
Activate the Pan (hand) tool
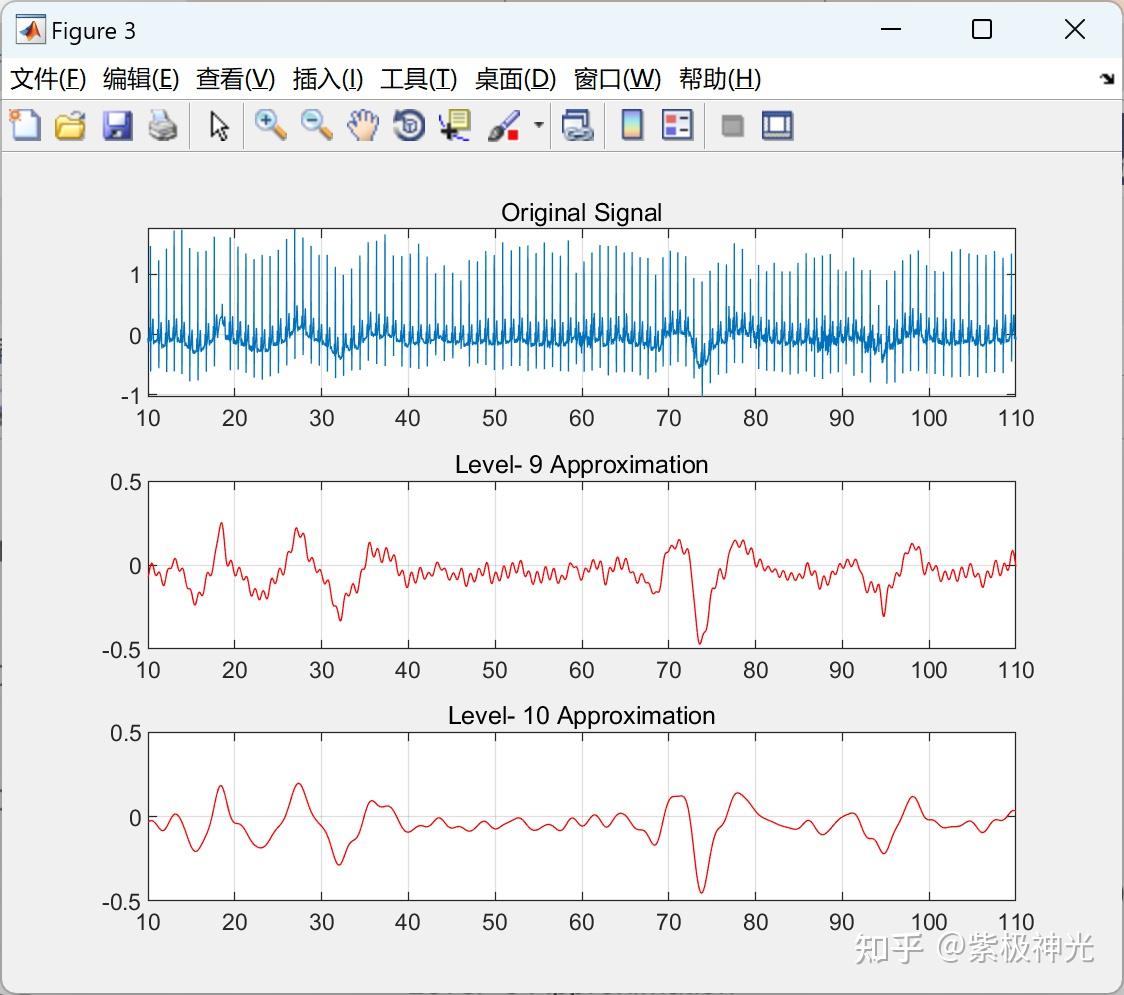coord(362,125)
